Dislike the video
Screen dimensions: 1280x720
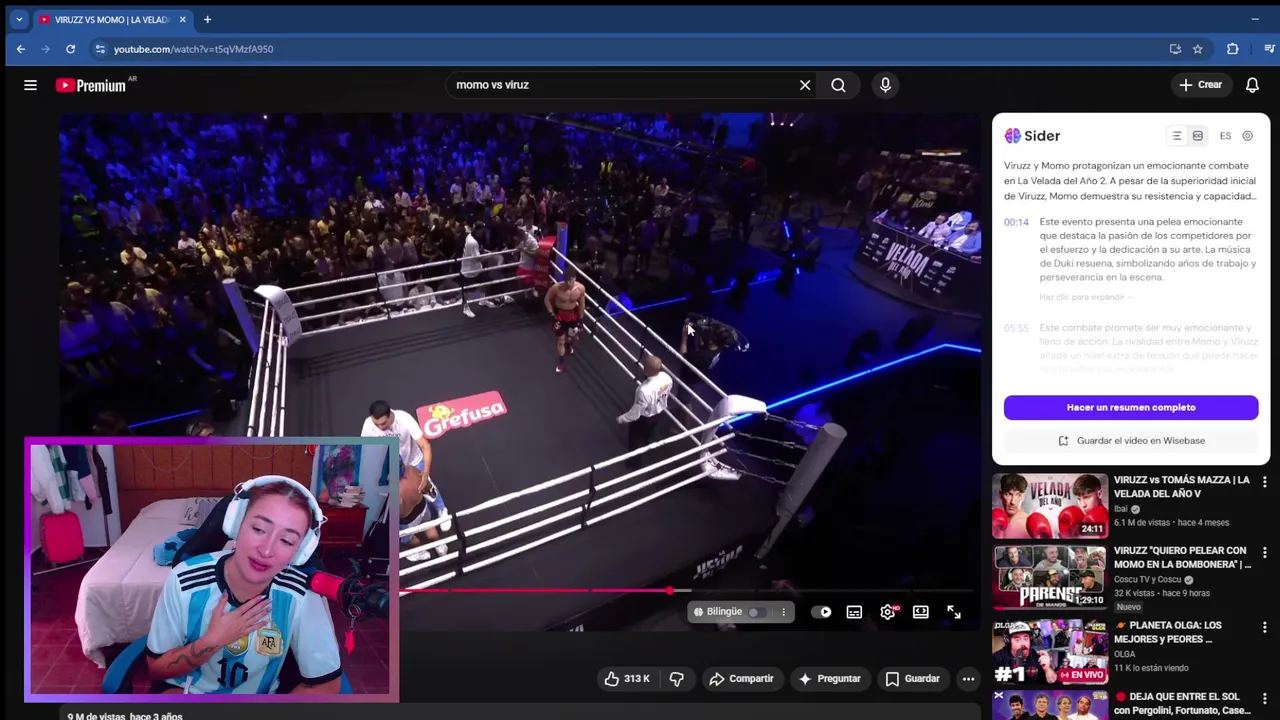click(677, 679)
